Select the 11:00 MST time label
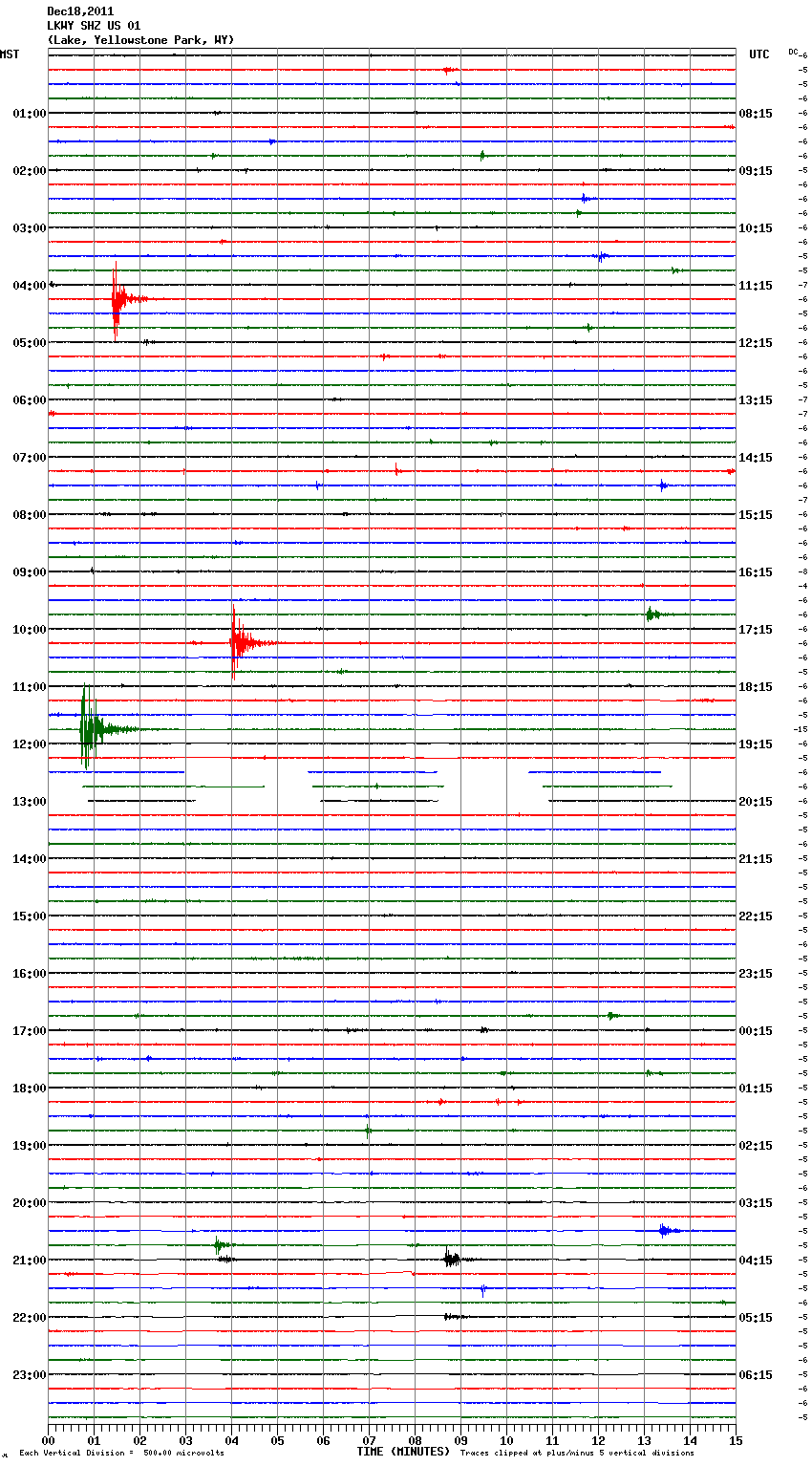 pyautogui.click(x=29, y=687)
